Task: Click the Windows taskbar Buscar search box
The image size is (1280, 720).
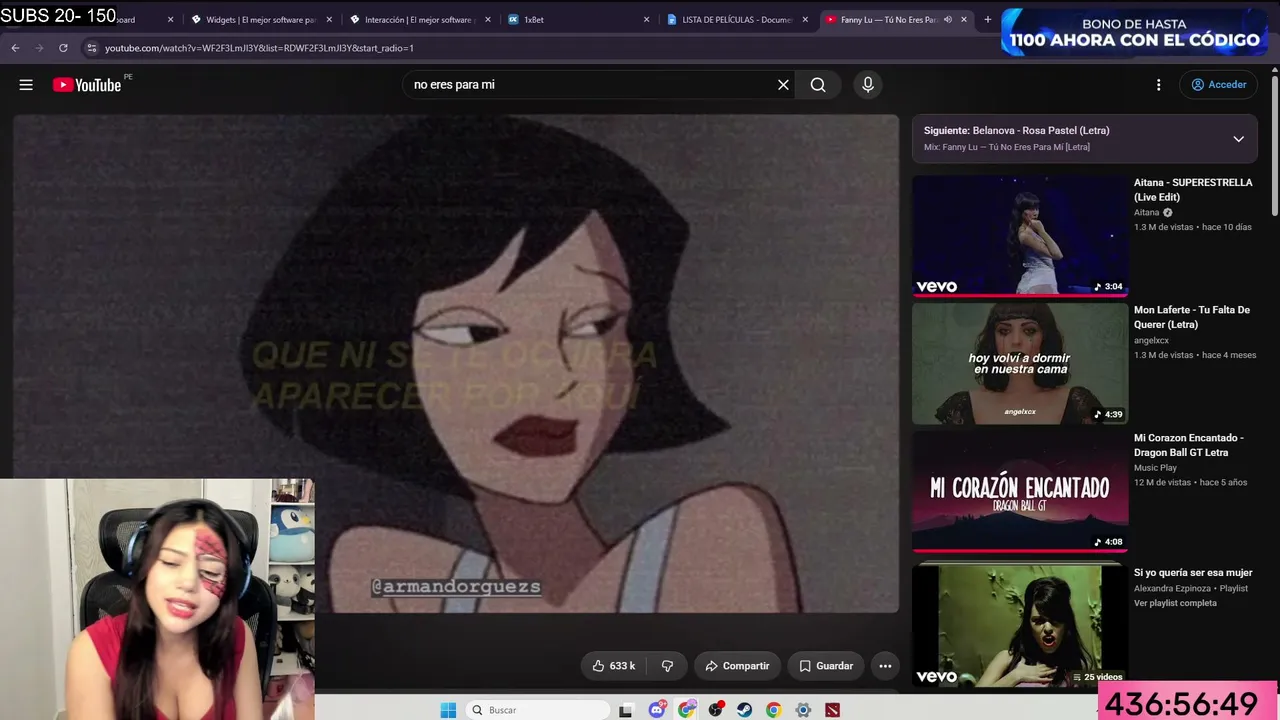Action: click(538, 710)
